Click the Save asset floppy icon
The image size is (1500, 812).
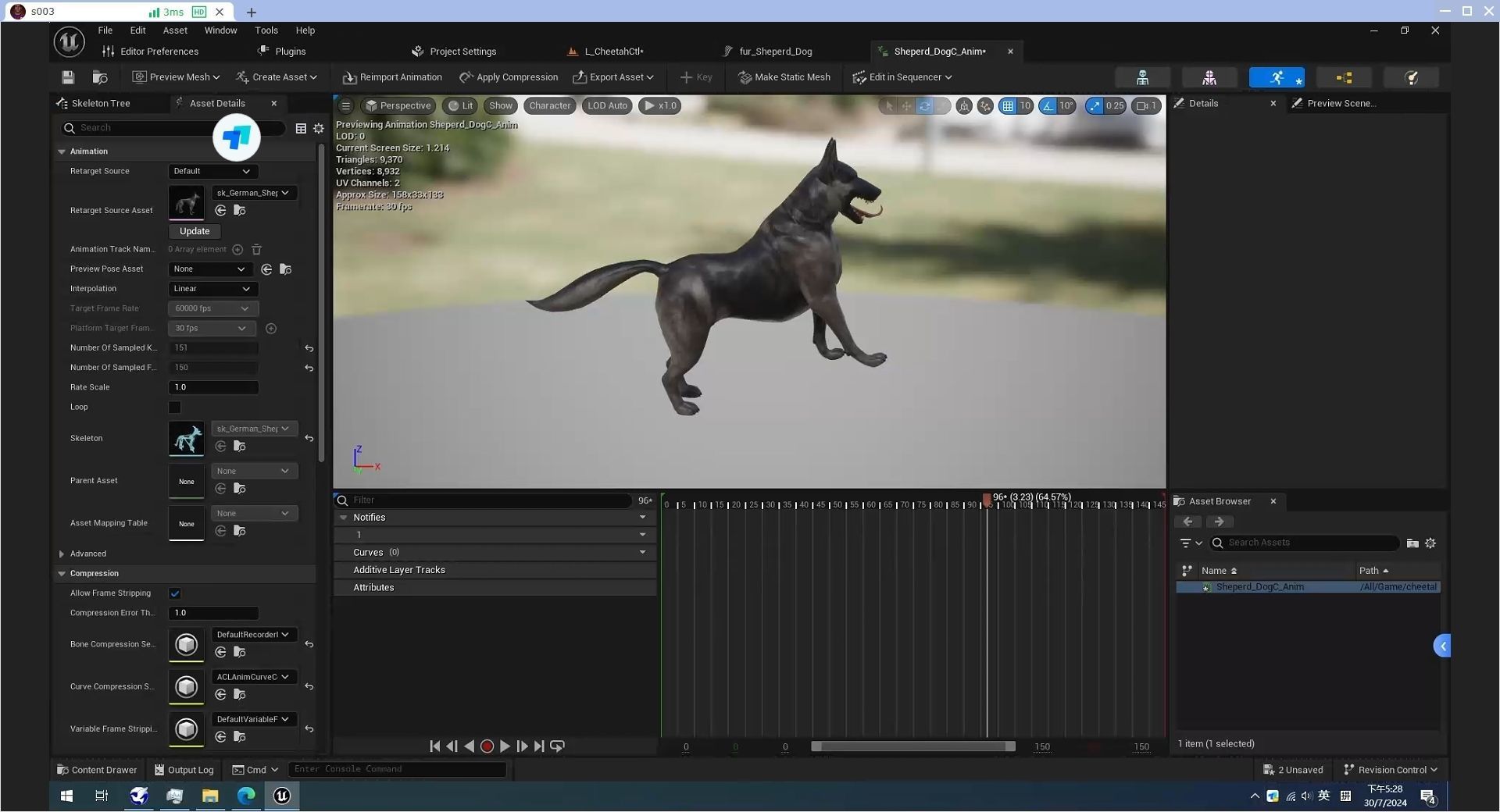click(x=68, y=77)
